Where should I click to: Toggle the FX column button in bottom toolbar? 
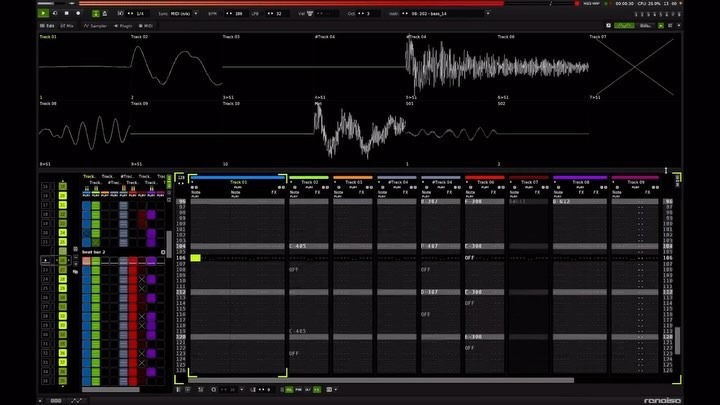click(317, 389)
